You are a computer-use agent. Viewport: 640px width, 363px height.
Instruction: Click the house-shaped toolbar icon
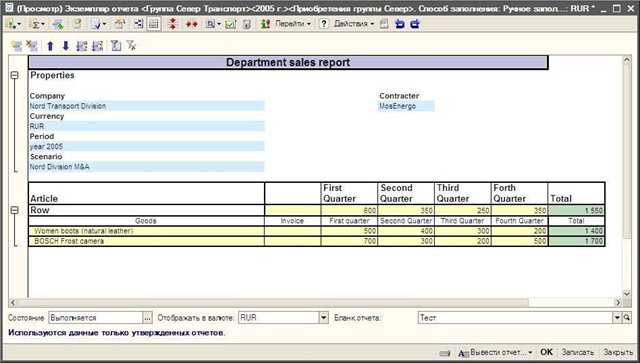tap(120, 24)
